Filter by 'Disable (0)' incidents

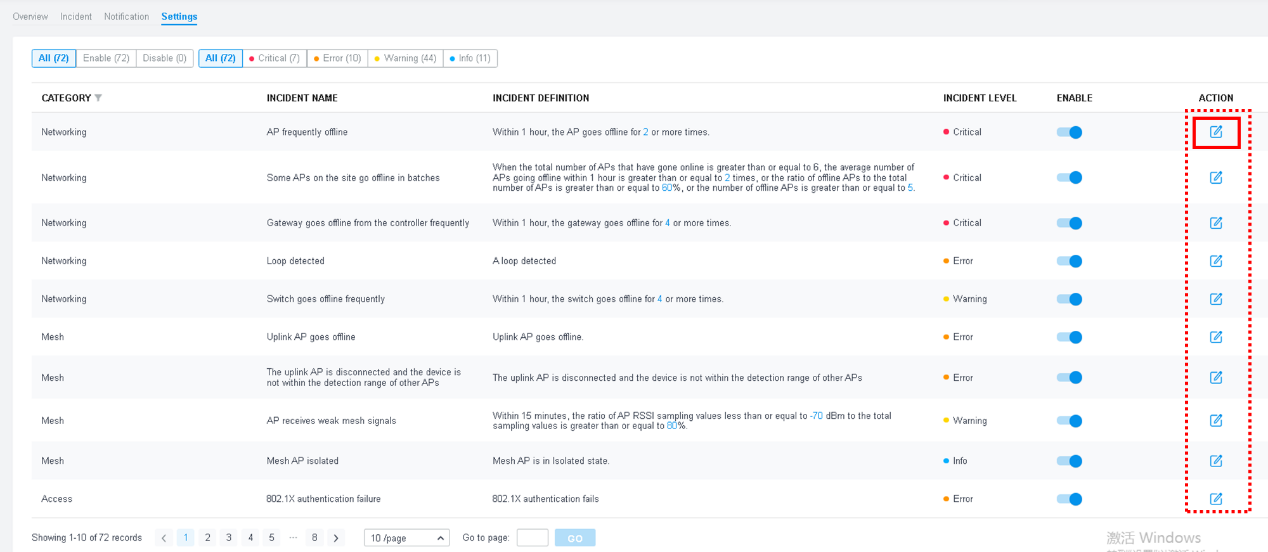165,58
